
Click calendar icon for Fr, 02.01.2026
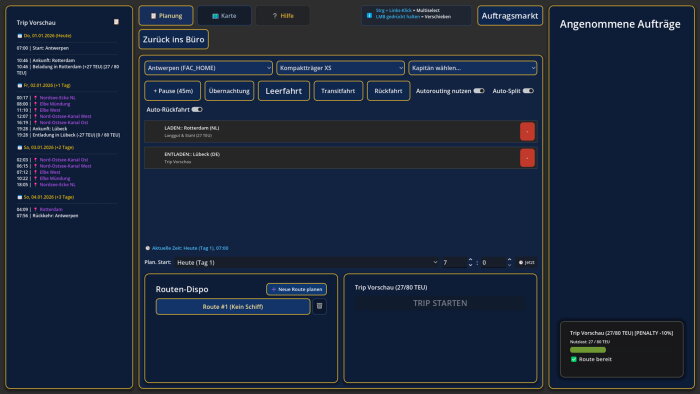coord(19,85)
